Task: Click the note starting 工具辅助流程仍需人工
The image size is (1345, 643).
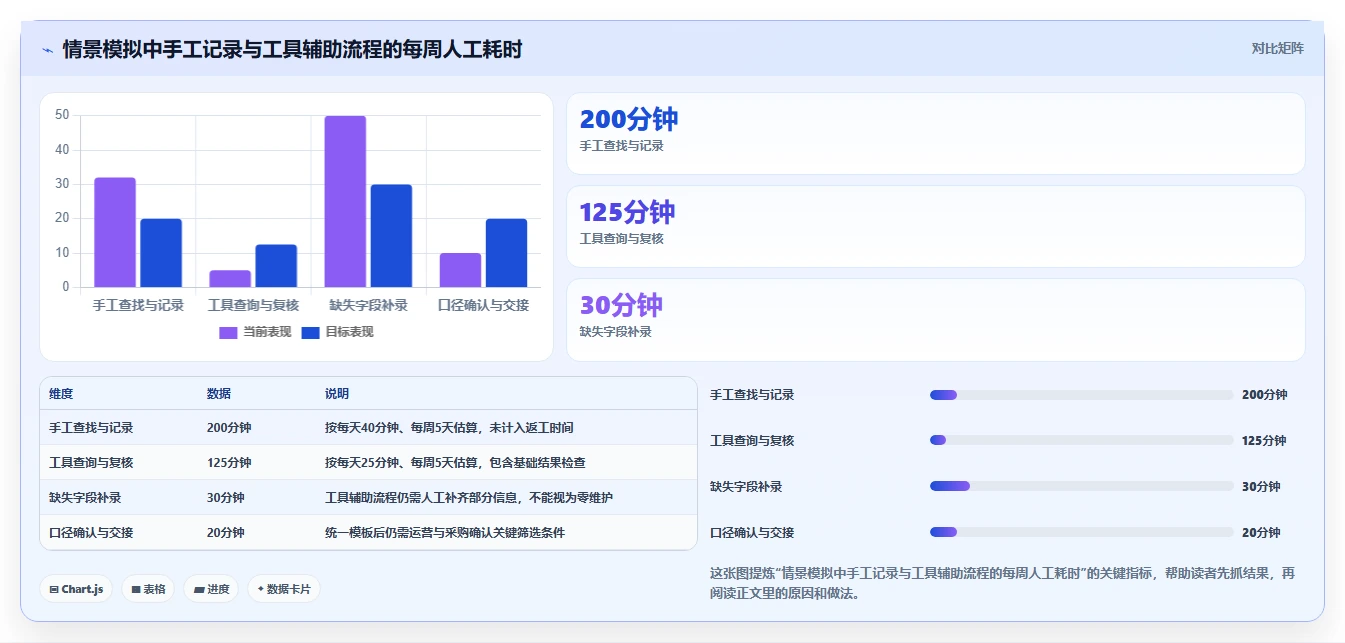Action: [x=469, y=497]
